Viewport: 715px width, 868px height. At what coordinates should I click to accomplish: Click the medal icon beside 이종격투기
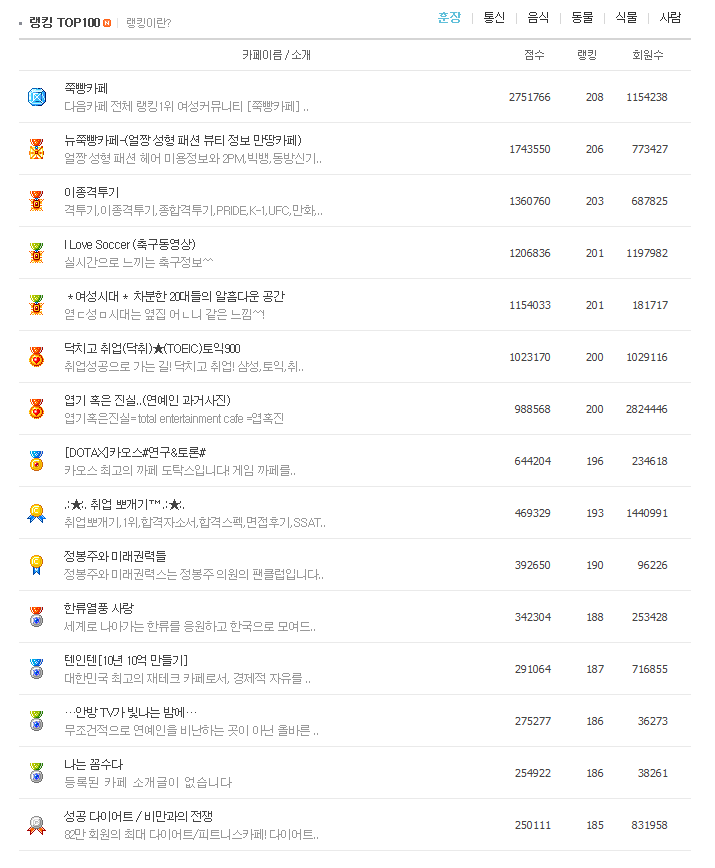point(37,201)
